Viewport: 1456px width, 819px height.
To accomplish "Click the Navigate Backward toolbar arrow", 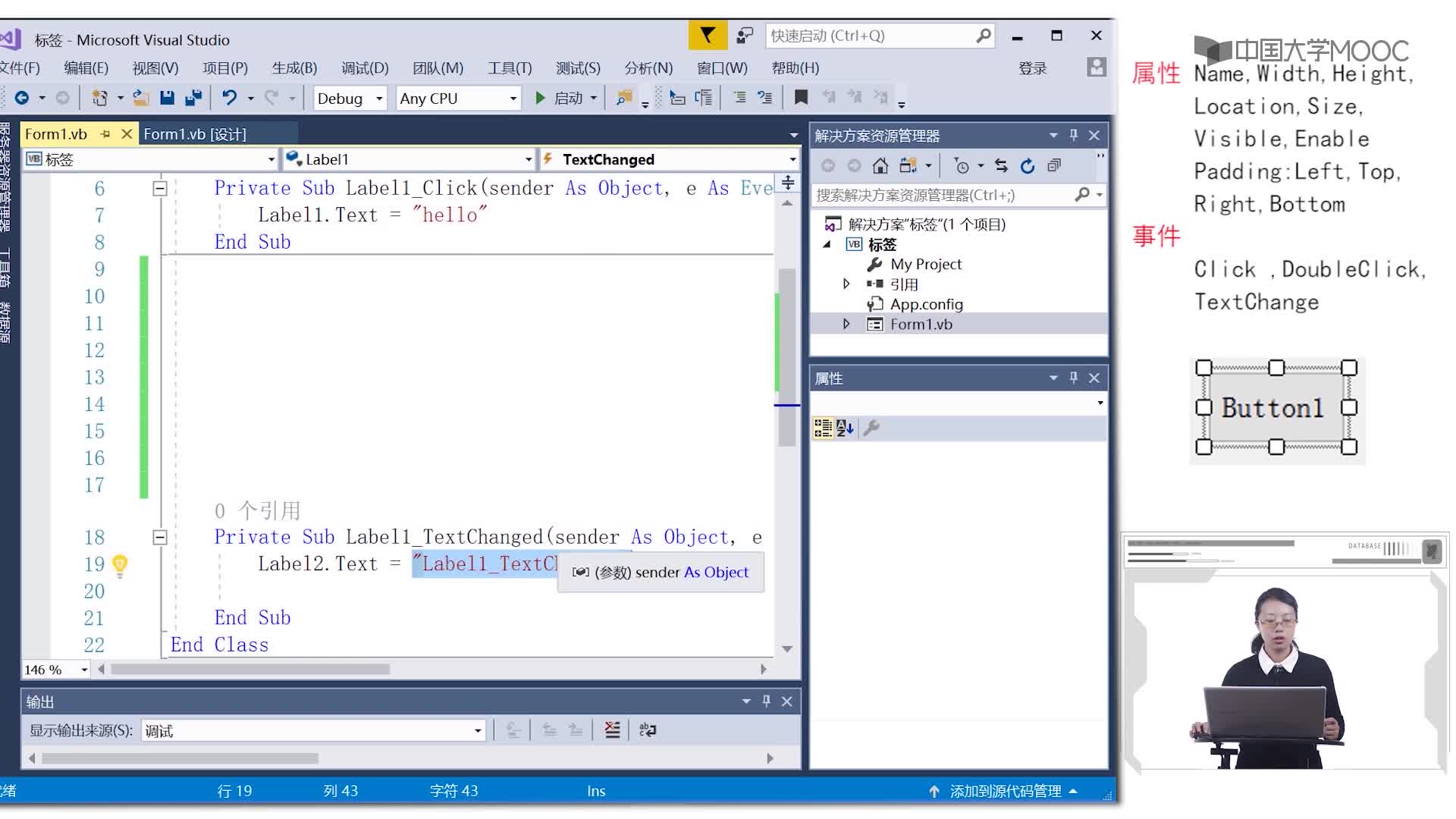I will click(21, 98).
